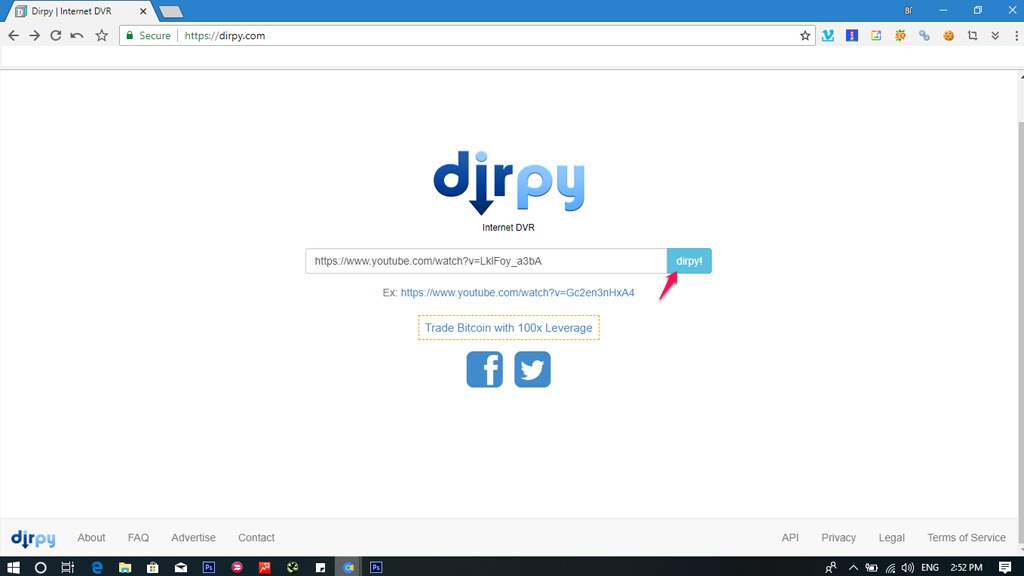Close the Dirpy | Internet DVR tab
The width and height of the screenshot is (1024, 576).
143,11
